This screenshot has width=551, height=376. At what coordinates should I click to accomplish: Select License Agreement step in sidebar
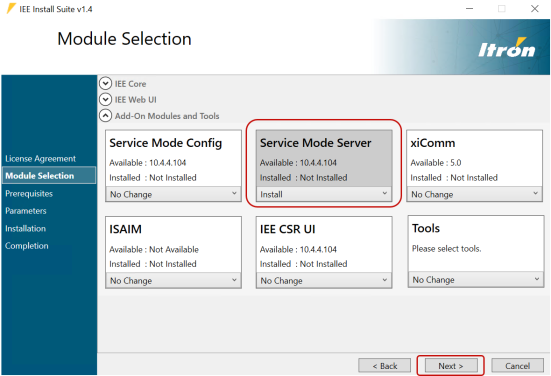(x=40, y=158)
